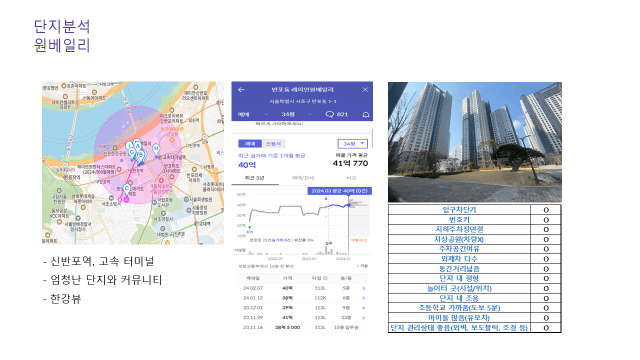Open the arrow for the 23.11.29 transaction

pyautogui.click(x=363, y=318)
